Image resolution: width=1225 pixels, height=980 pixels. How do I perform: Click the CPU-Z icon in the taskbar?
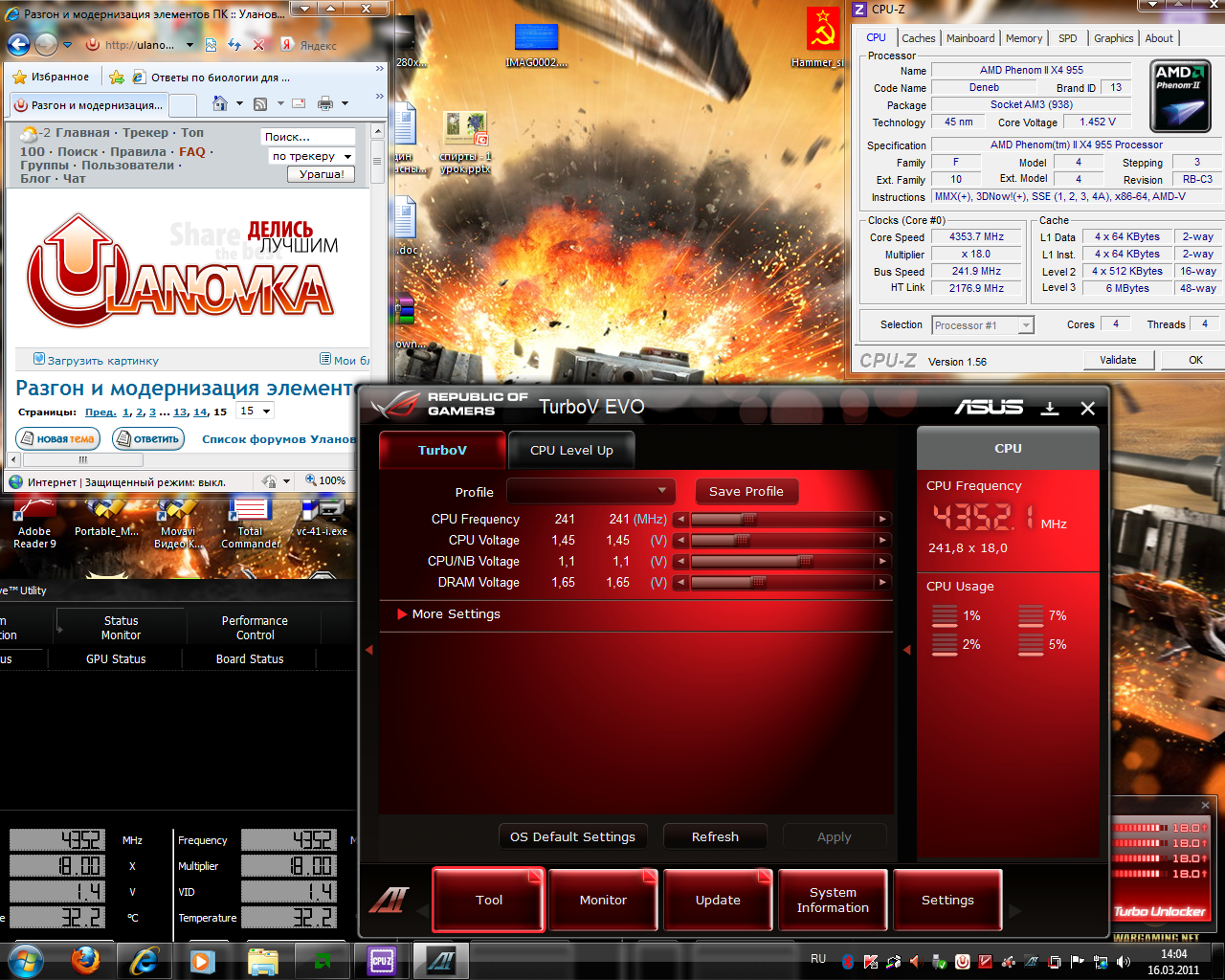(x=382, y=960)
